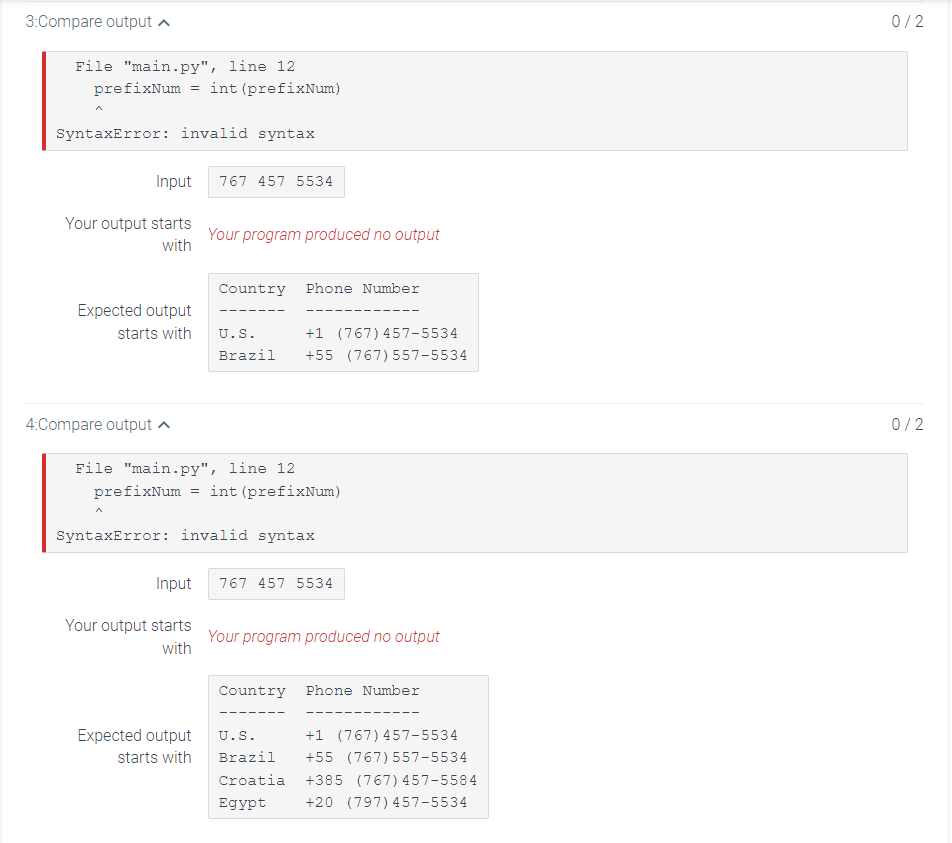Click the "0 / 2" score for test 4

pos(907,424)
